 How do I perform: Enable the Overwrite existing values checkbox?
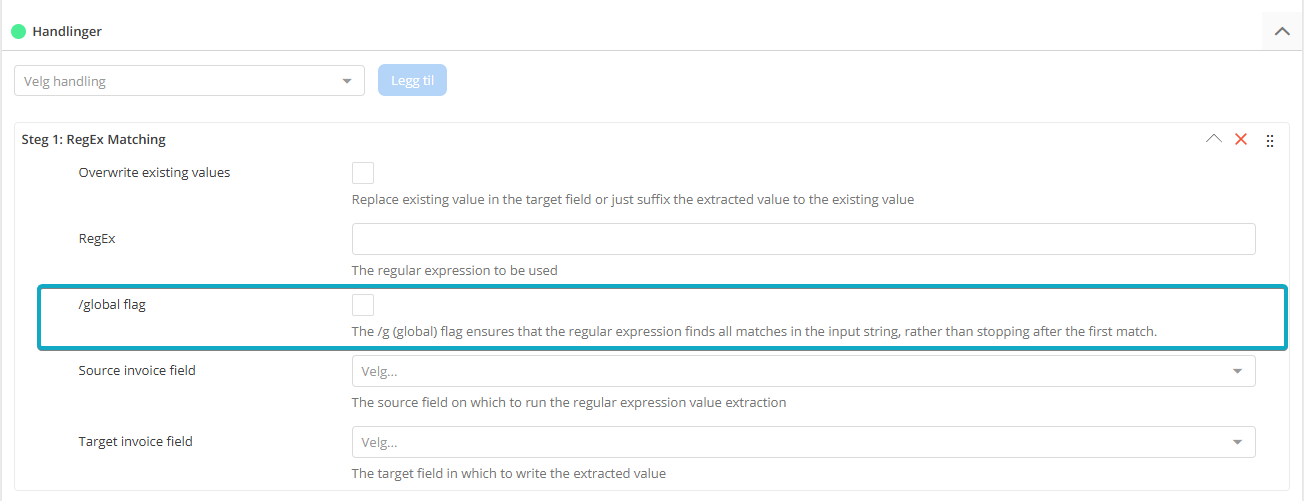(363, 173)
